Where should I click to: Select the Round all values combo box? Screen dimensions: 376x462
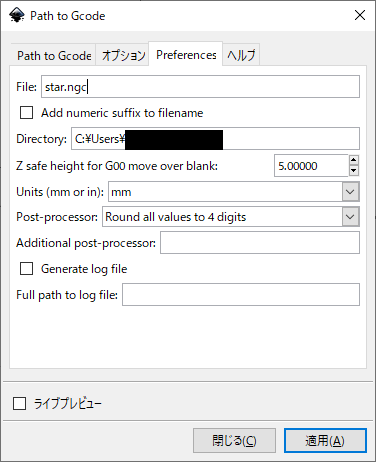click(x=231, y=217)
